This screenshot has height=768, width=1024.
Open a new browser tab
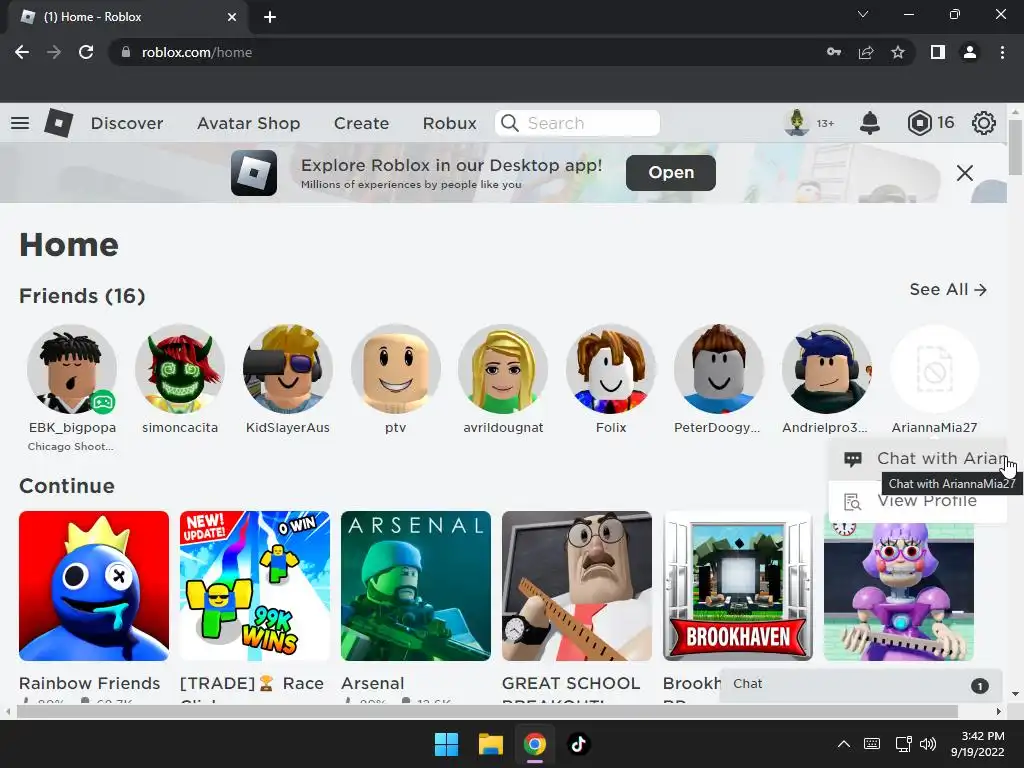(270, 17)
